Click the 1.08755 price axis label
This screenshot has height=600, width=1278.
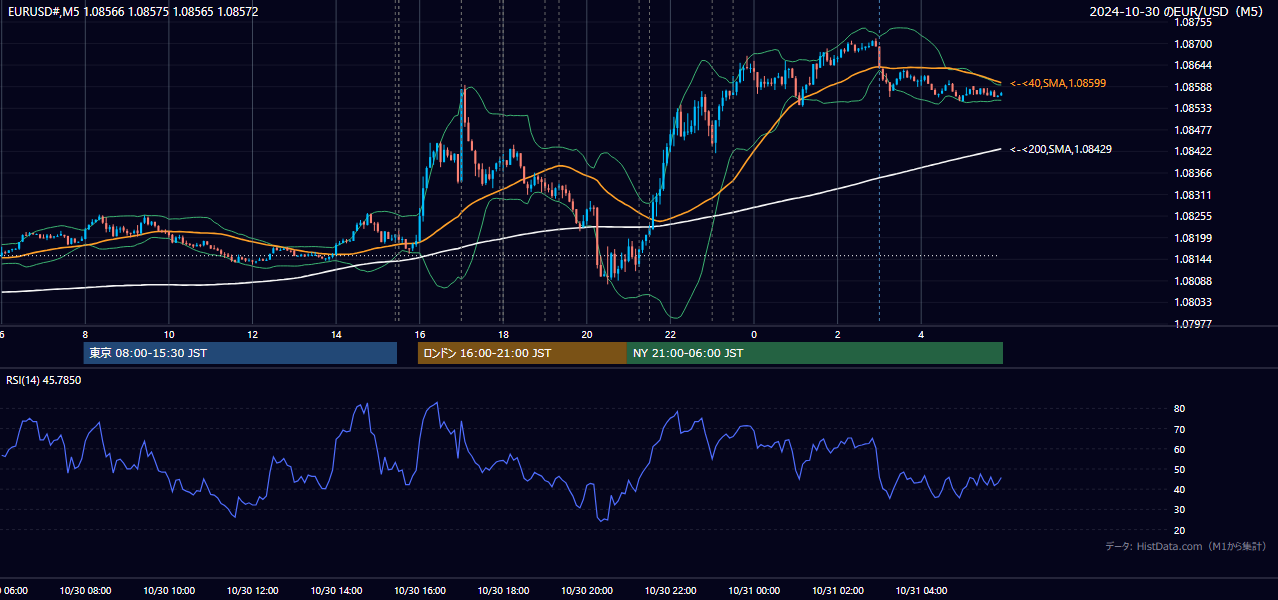tap(1194, 22)
